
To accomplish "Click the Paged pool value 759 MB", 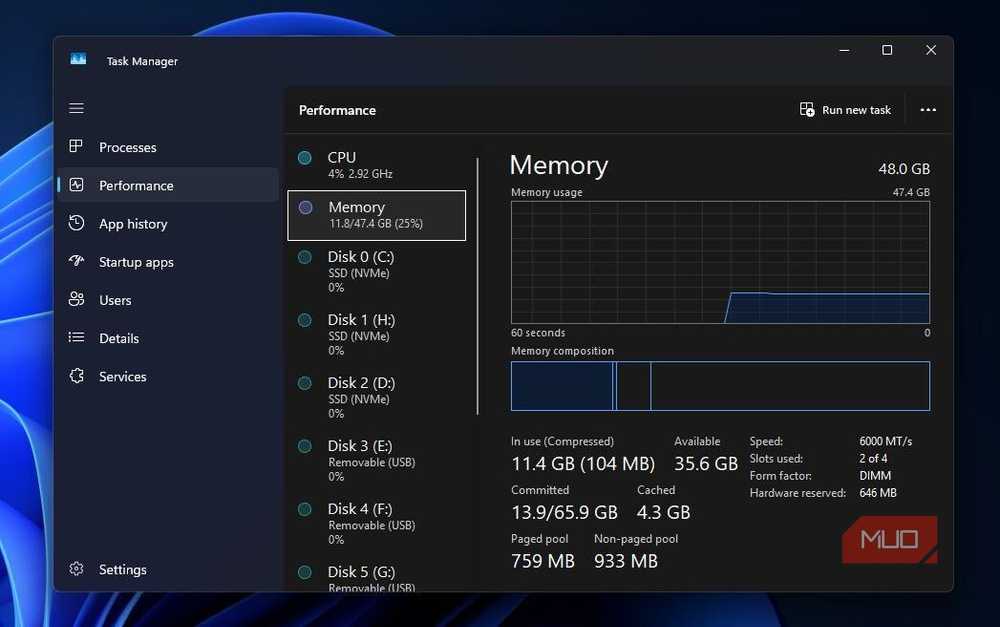I will pyautogui.click(x=543, y=561).
